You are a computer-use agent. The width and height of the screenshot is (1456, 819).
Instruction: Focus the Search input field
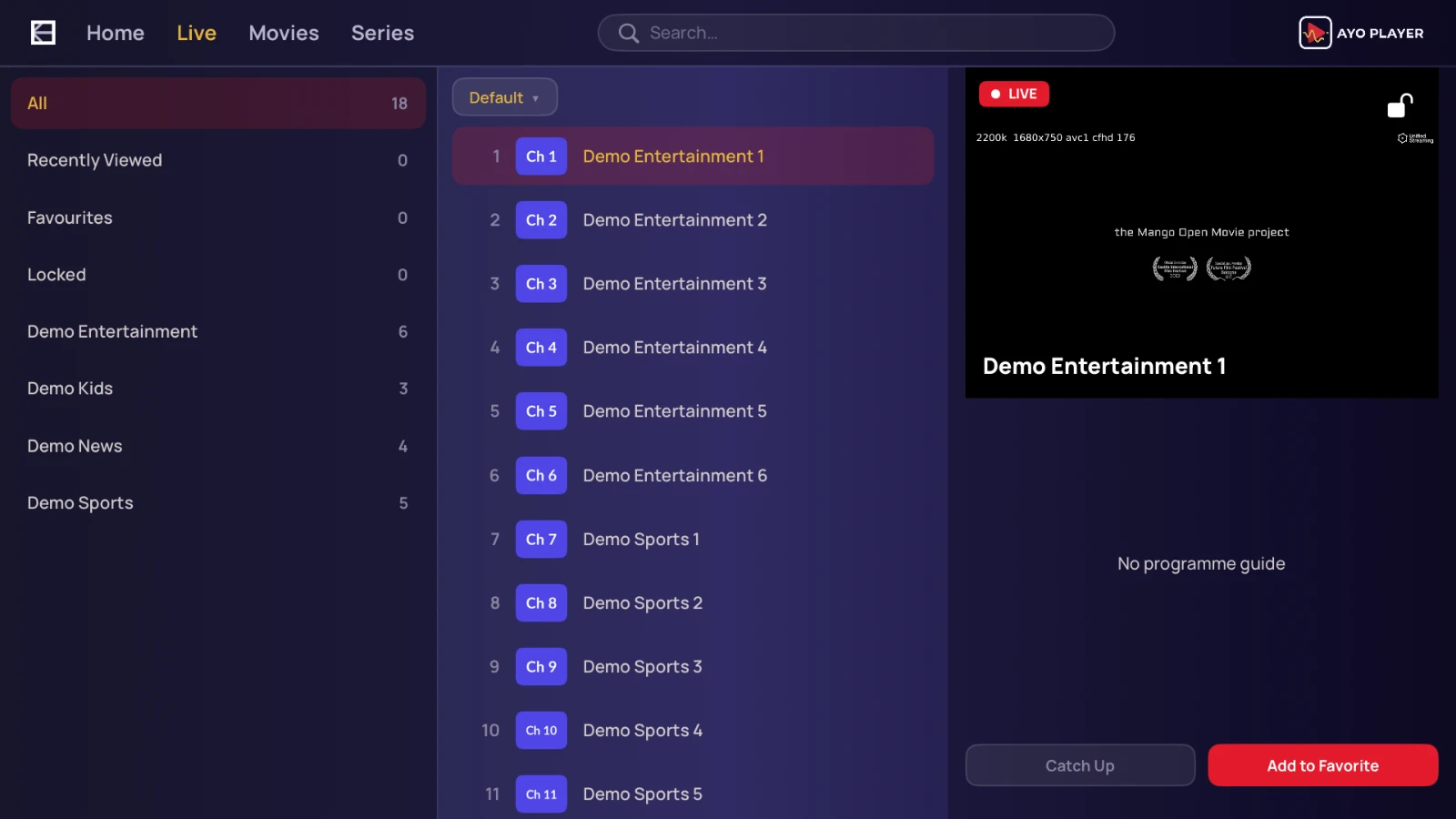pyautogui.click(x=856, y=33)
